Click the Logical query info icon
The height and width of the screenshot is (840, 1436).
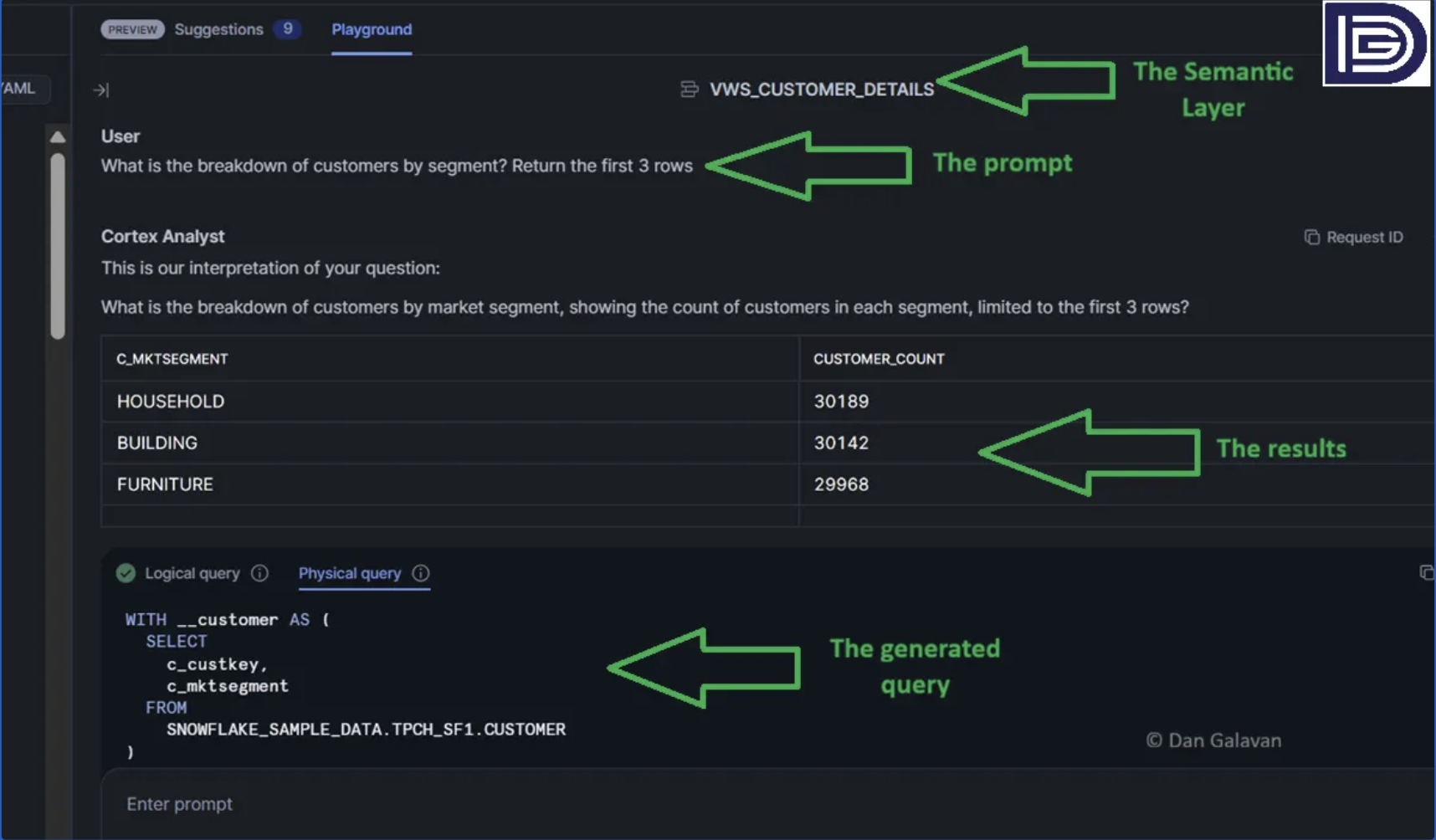[260, 573]
